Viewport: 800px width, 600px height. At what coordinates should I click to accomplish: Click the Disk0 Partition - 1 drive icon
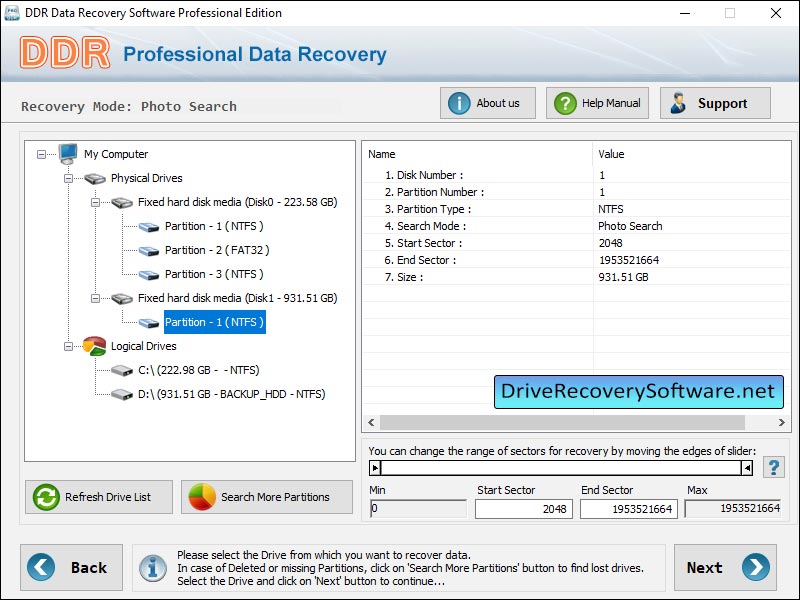click(x=149, y=227)
